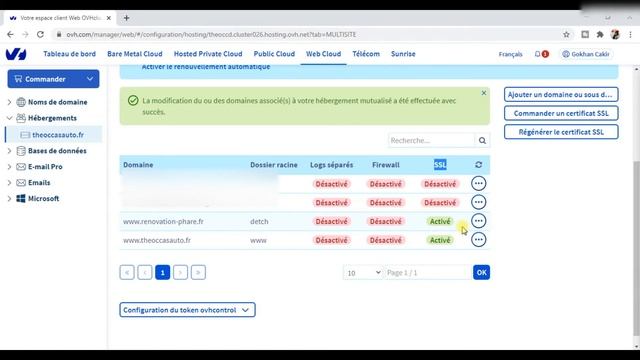This screenshot has width=640, height=360.
Task: Open the notifications bell
Action: pyautogui.click(x=538, y=54)
